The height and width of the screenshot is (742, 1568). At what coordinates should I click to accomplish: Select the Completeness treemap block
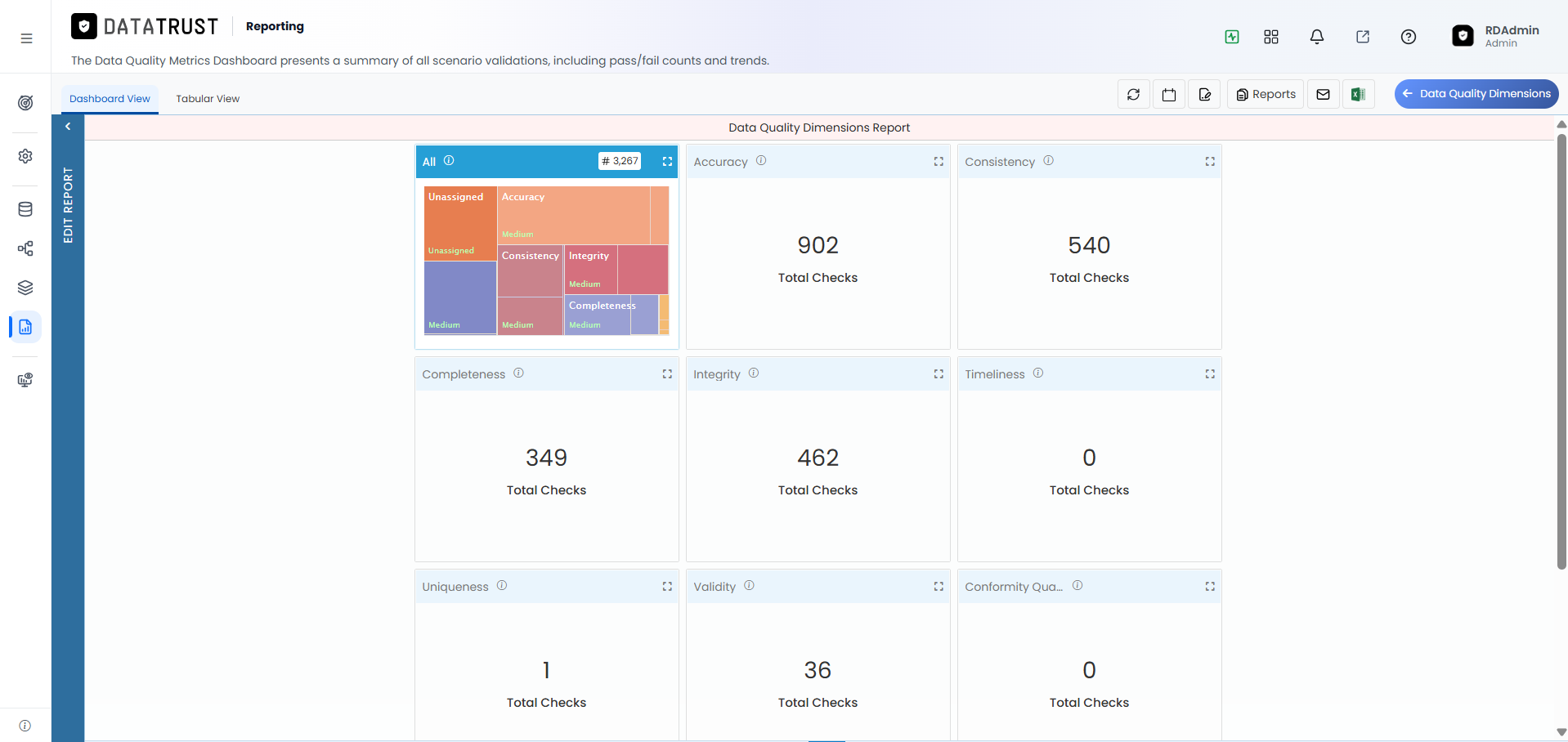[x=598, y=315]
